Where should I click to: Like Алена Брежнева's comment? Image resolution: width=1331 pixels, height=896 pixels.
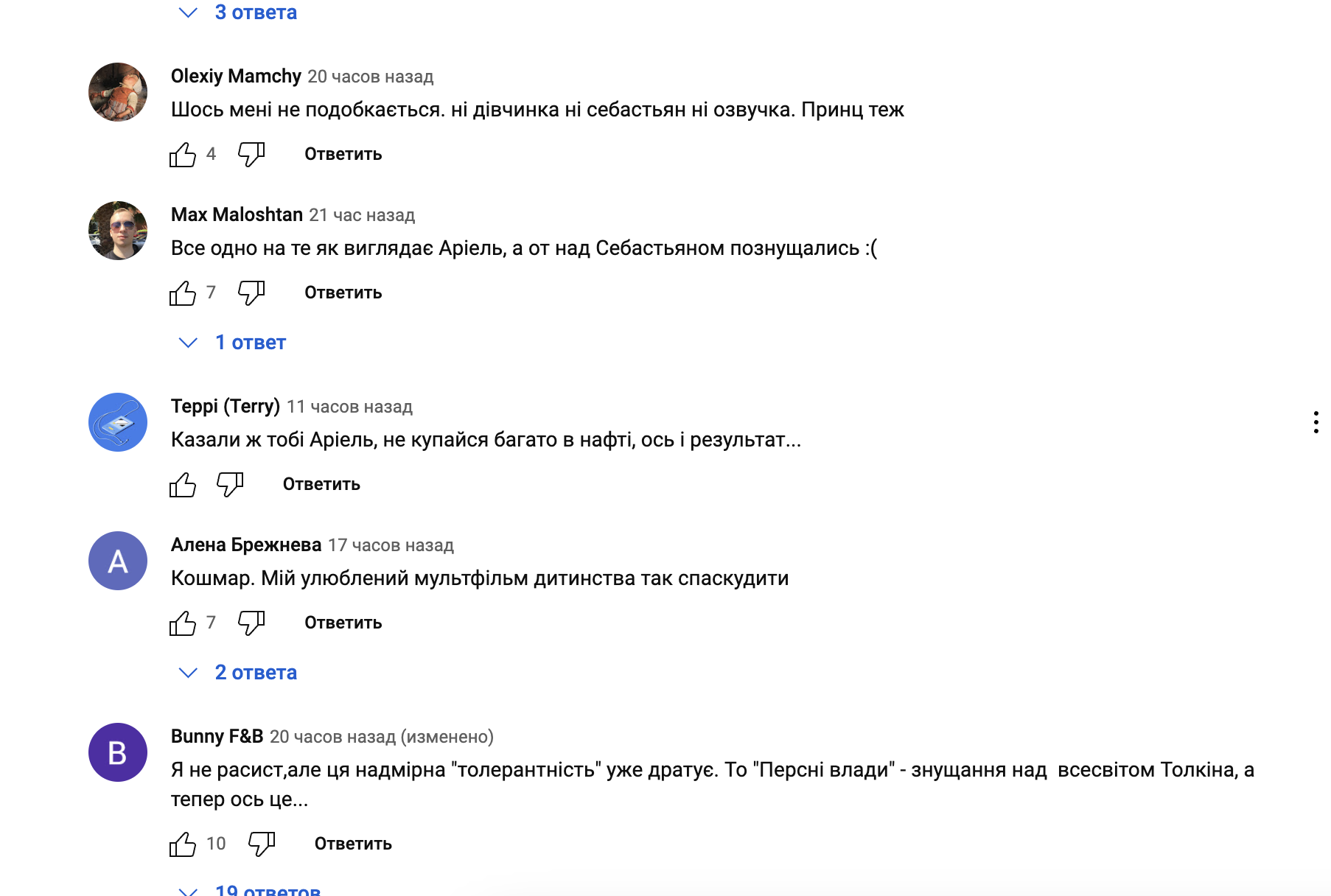(x=182, y=623)
